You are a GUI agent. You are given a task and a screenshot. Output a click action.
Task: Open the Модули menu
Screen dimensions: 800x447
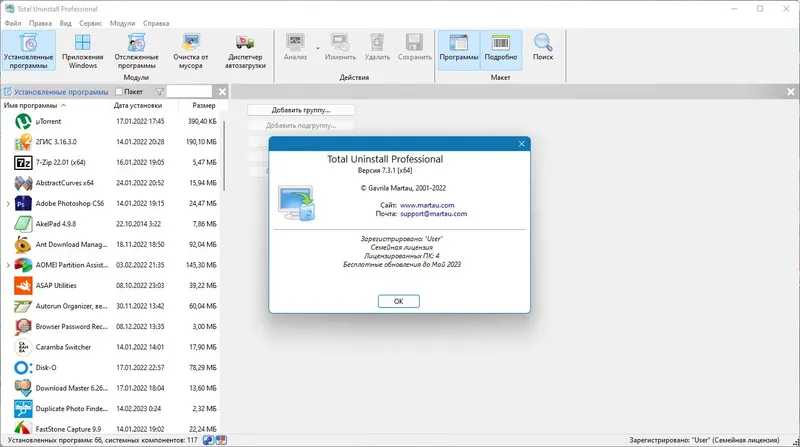(122, 23)
